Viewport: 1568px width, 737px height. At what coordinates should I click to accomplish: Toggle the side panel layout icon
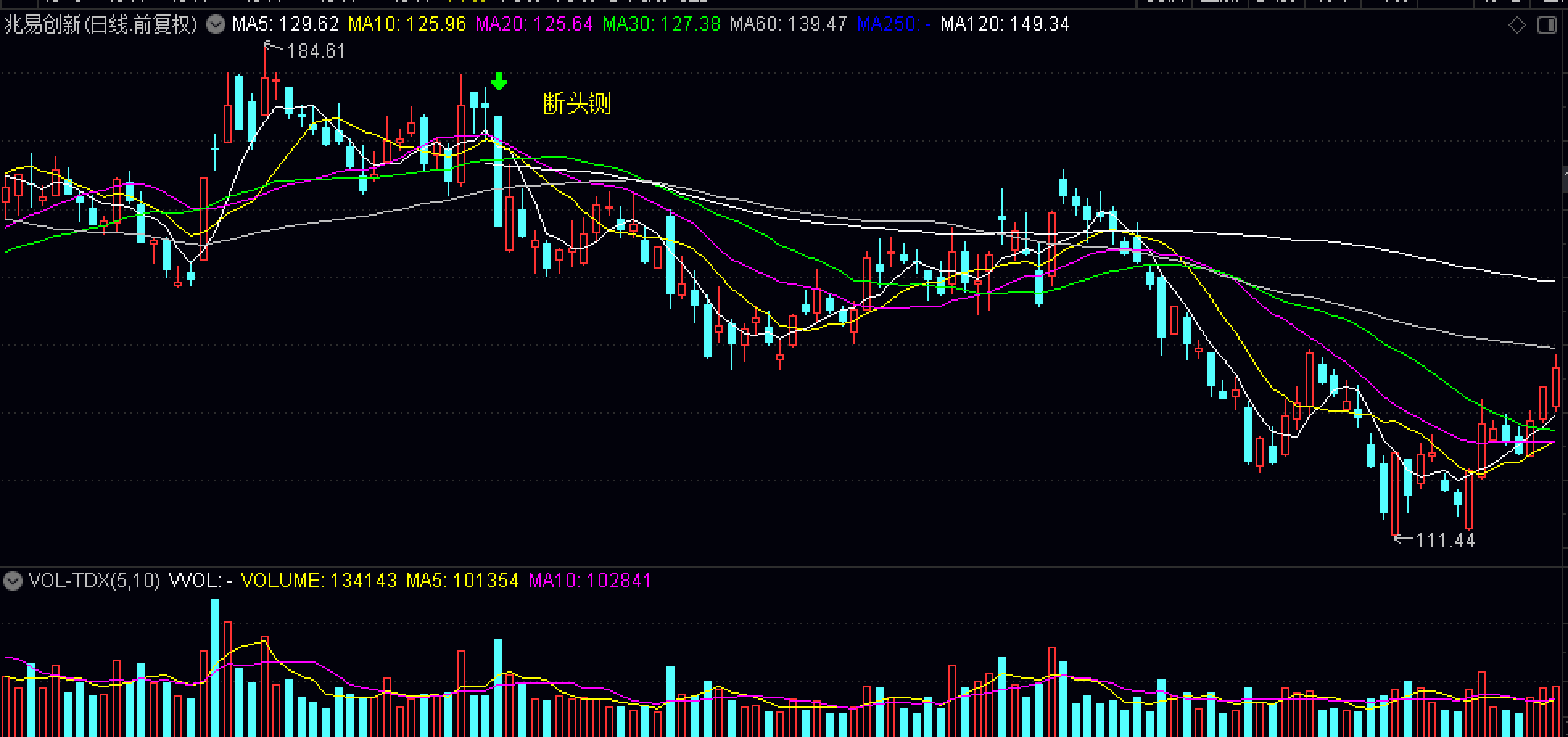(x=1547, y=25)
